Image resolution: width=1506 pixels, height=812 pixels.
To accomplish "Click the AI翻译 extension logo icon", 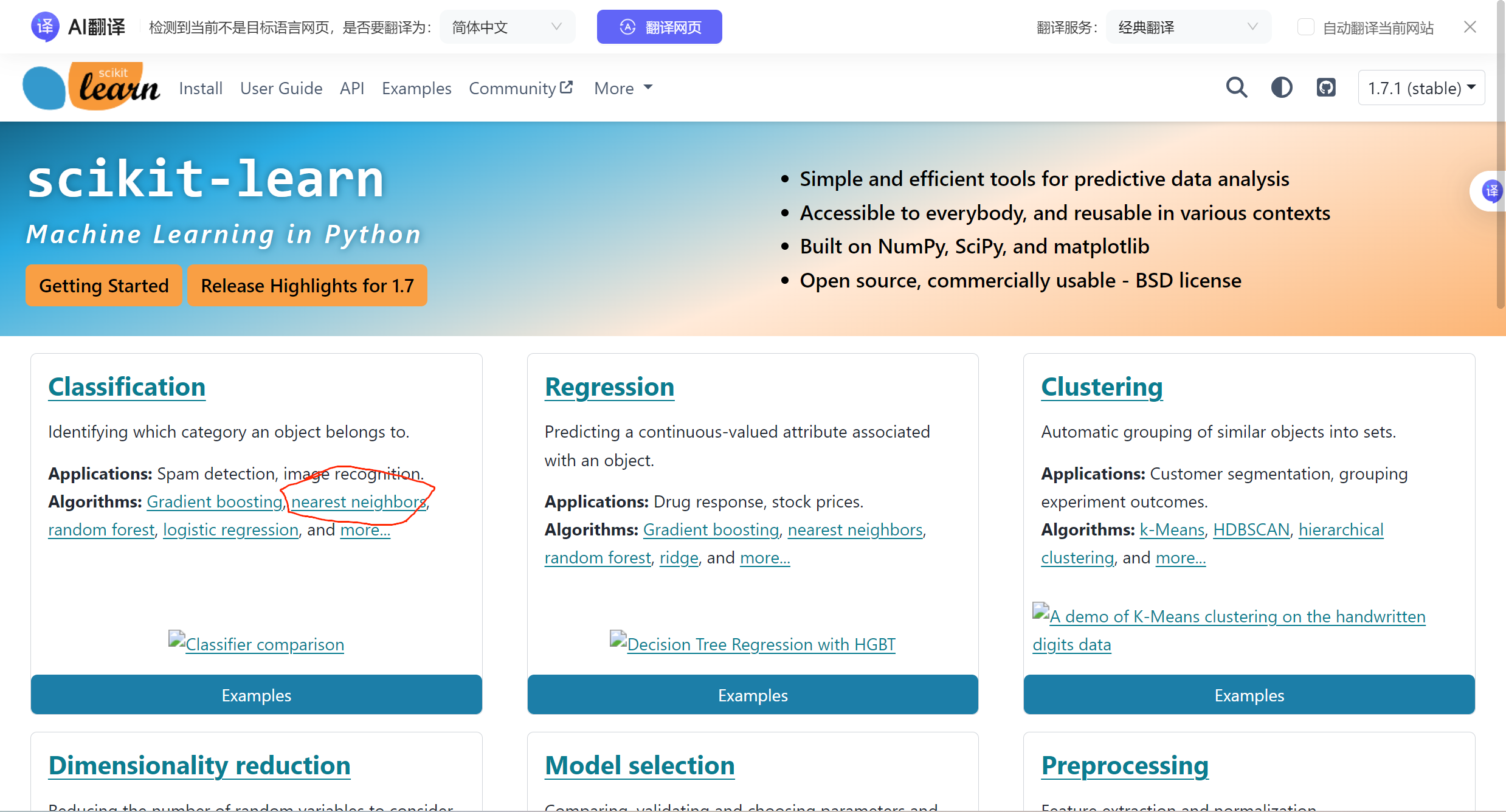I will coord(45,27).
